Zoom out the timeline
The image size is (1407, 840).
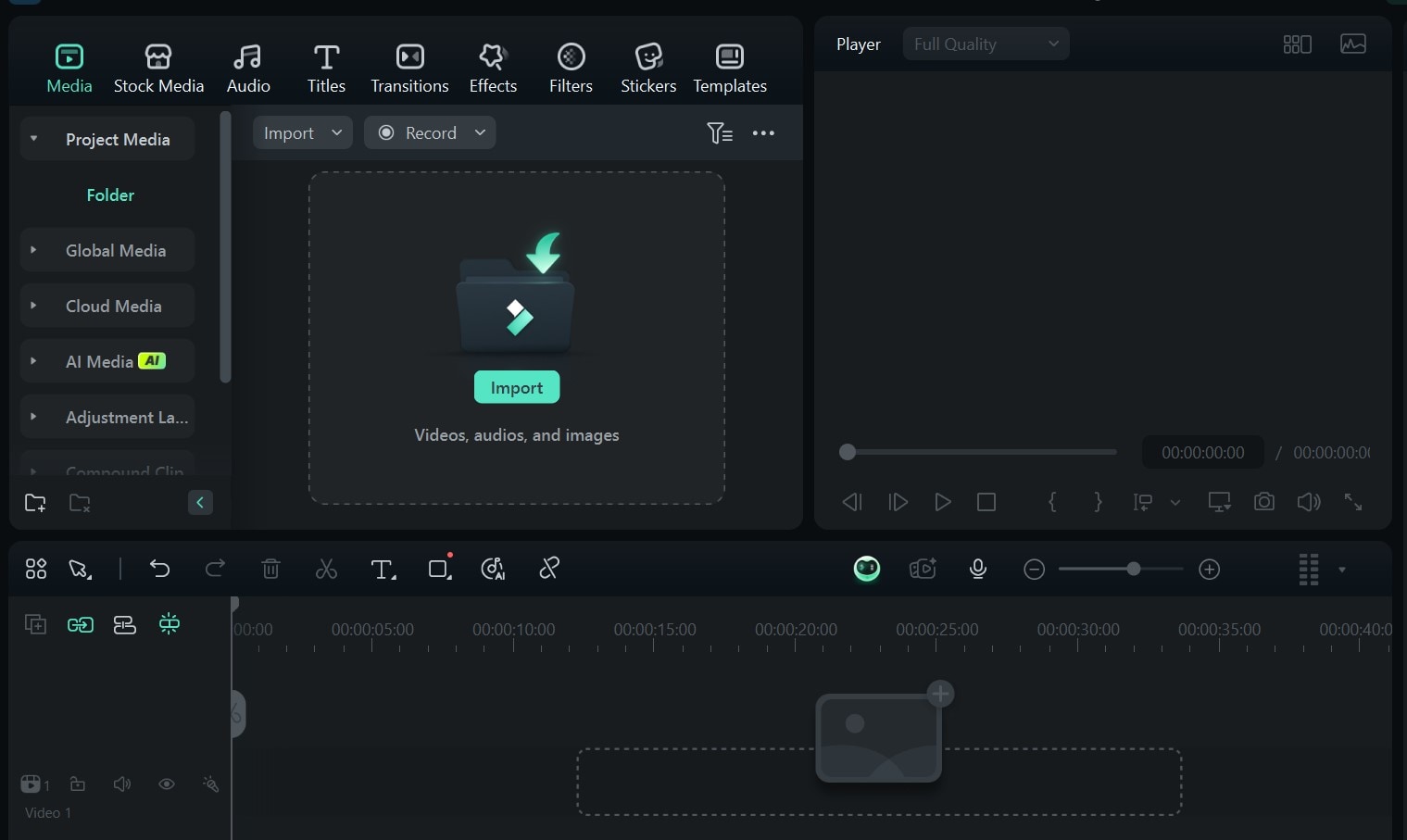point(1035,570)
